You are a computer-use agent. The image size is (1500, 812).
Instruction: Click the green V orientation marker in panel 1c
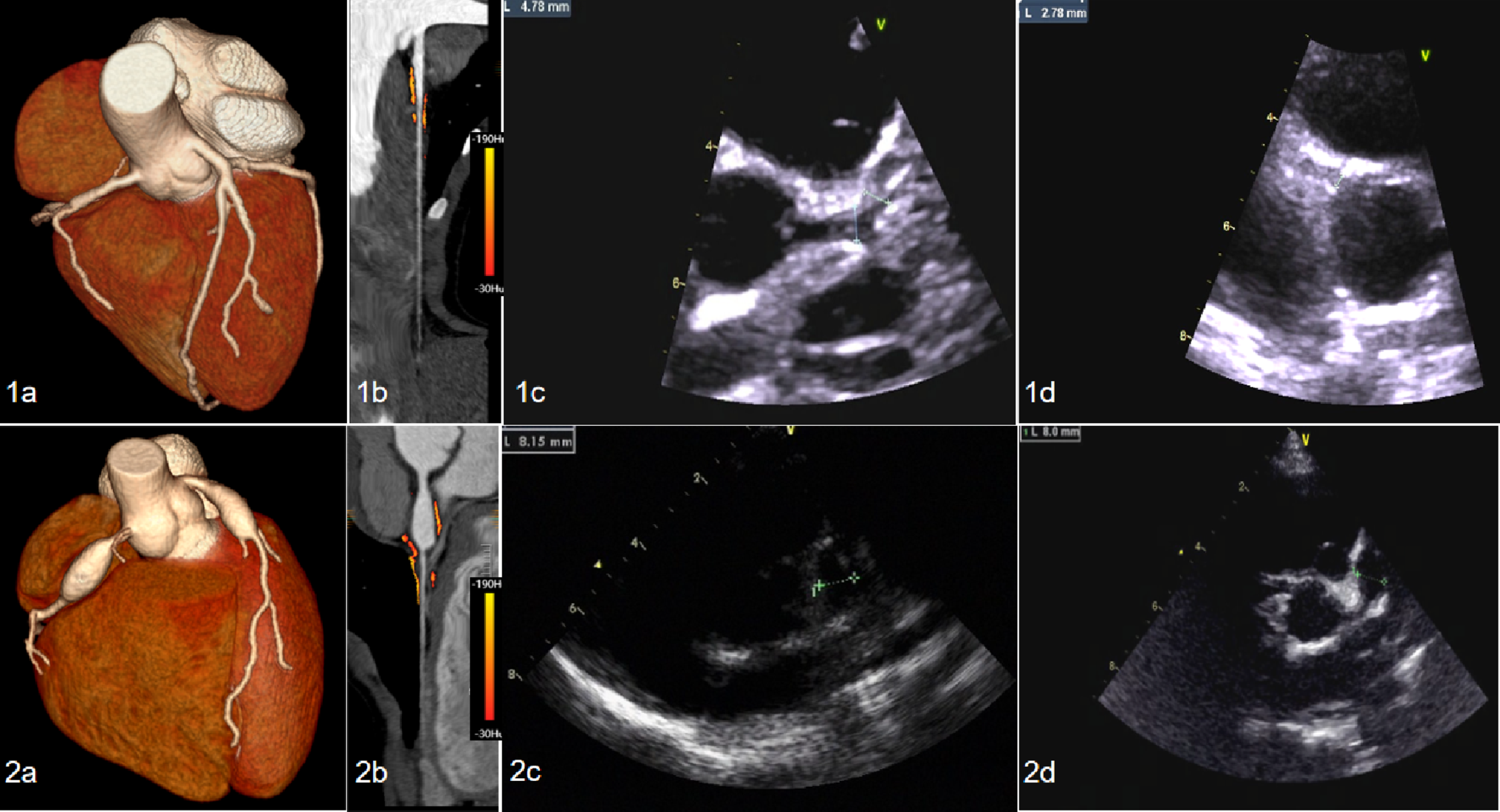pos(880,25)
